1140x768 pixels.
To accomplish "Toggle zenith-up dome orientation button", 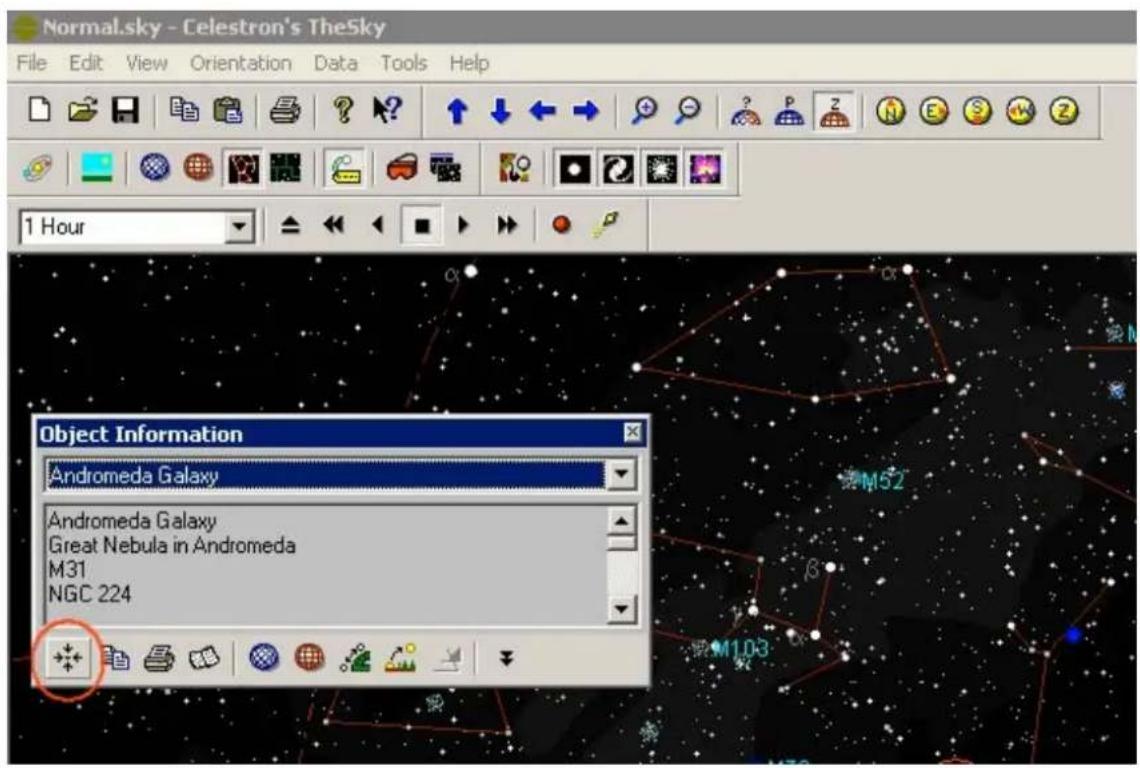I will [834, 111].
